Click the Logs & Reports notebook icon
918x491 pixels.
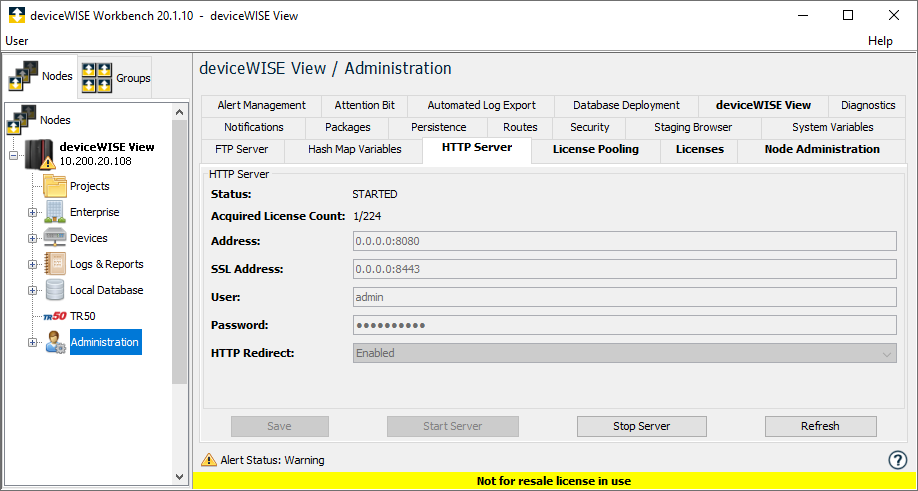pyautogui.click(x=55, y=264)
